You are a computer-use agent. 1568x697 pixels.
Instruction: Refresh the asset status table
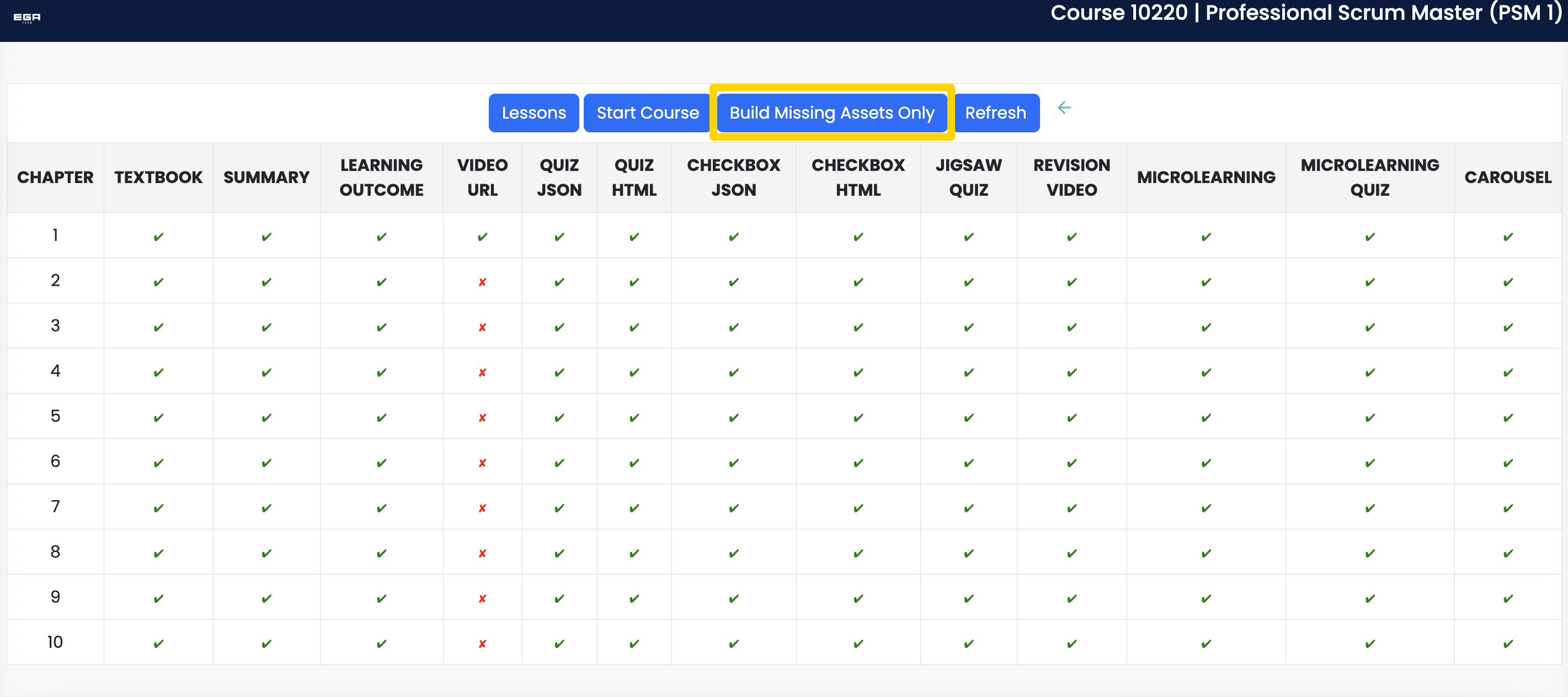pyautogui.click(x=996, y=113)
